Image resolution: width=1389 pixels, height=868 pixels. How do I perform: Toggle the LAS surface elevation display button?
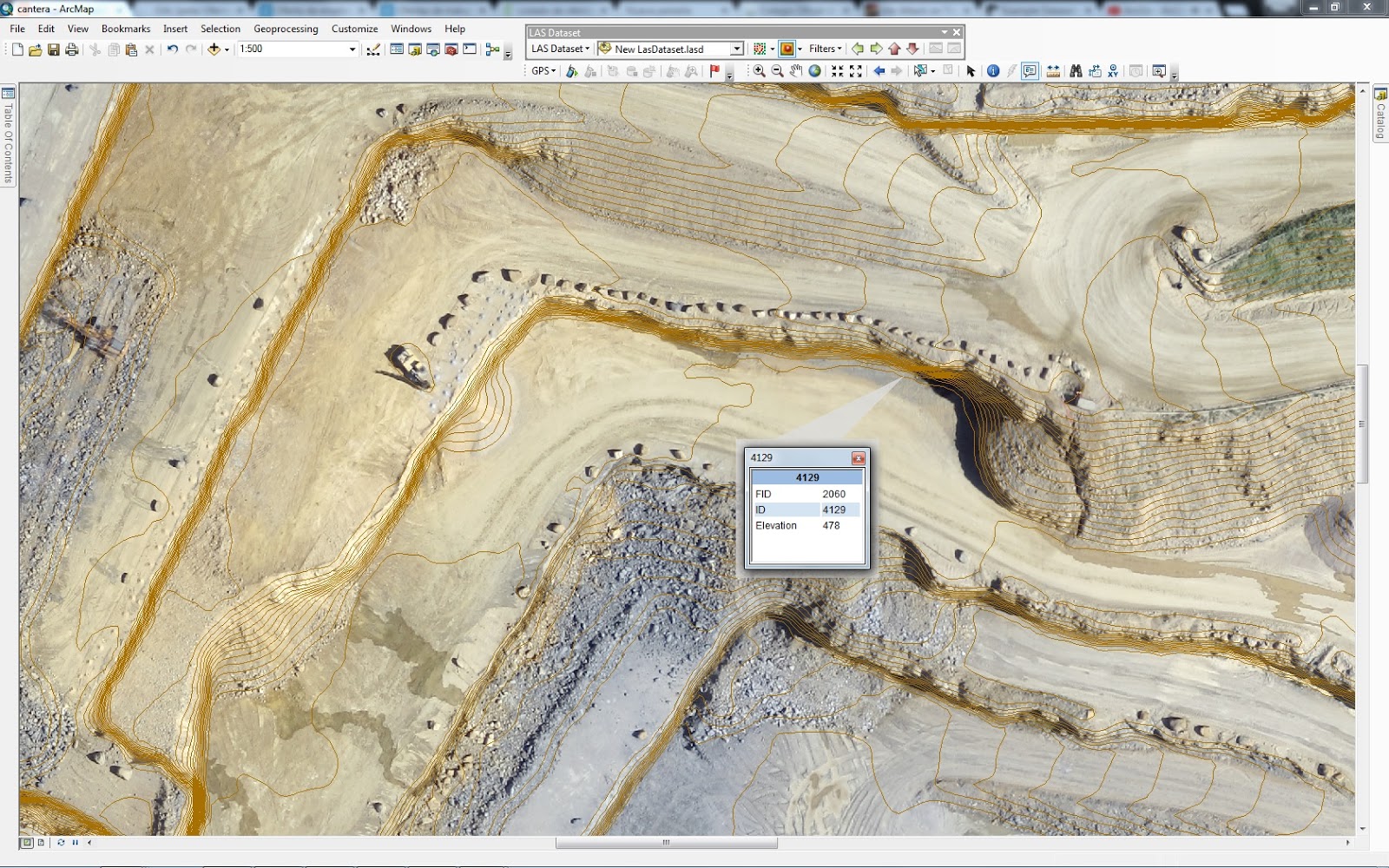pyautogui.click(x=787, y=49)
